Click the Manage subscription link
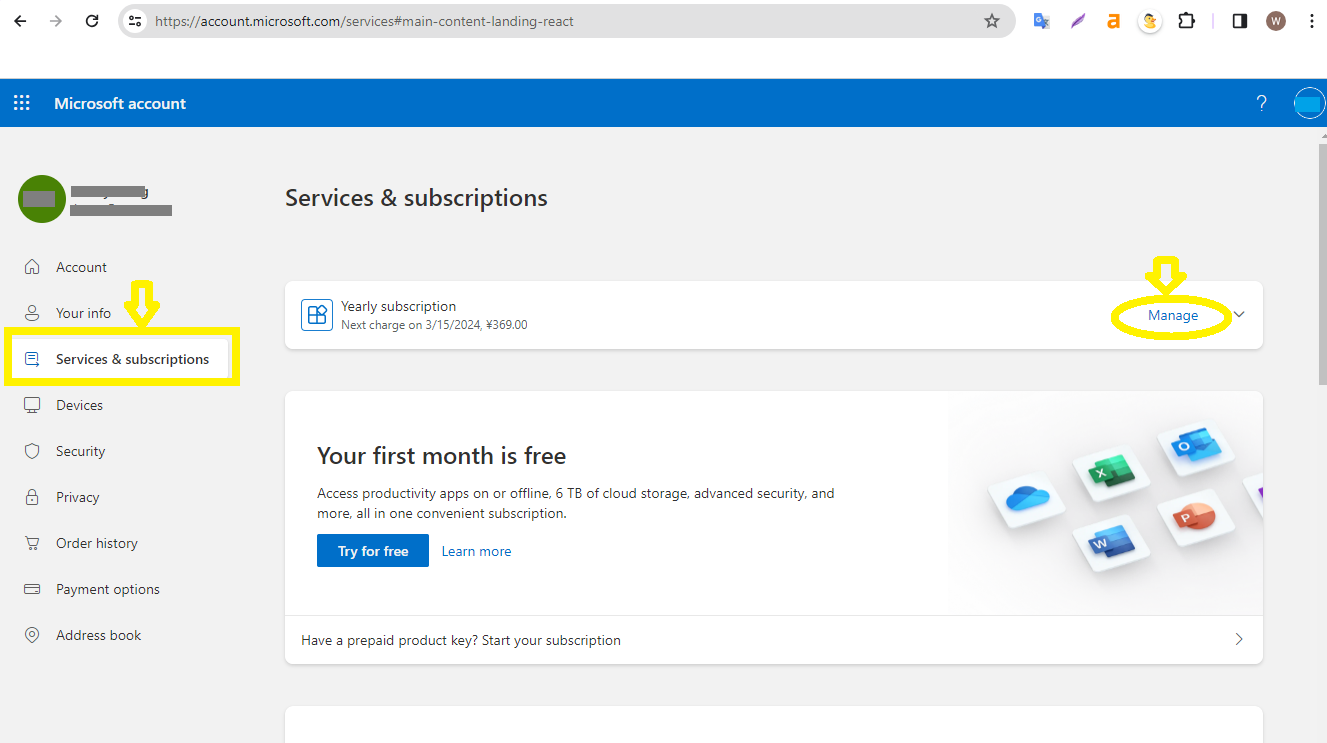This screenshot has height=743, width=1327. [x=1173, y=315]
